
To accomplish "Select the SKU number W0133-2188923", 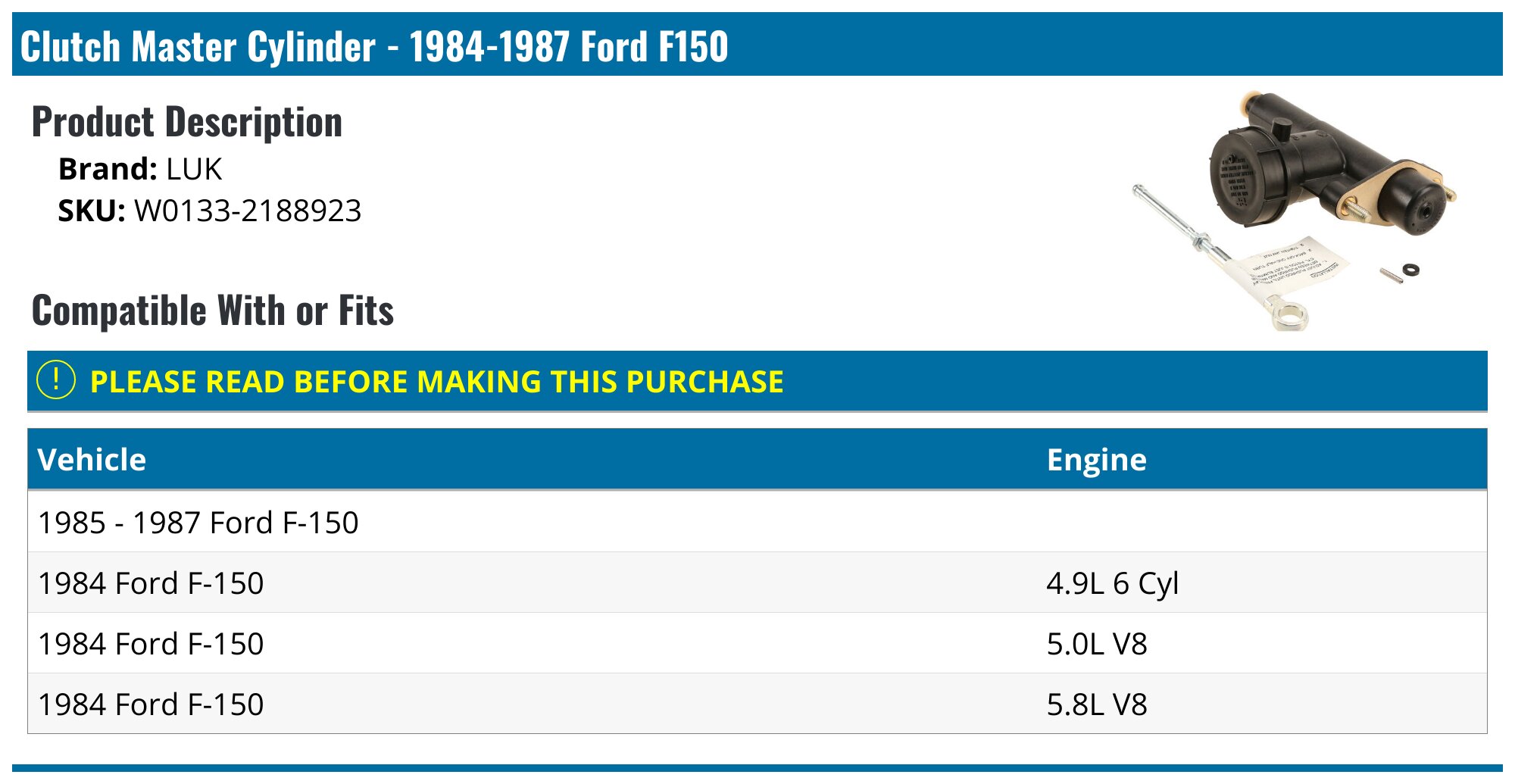I will [248, 211].
